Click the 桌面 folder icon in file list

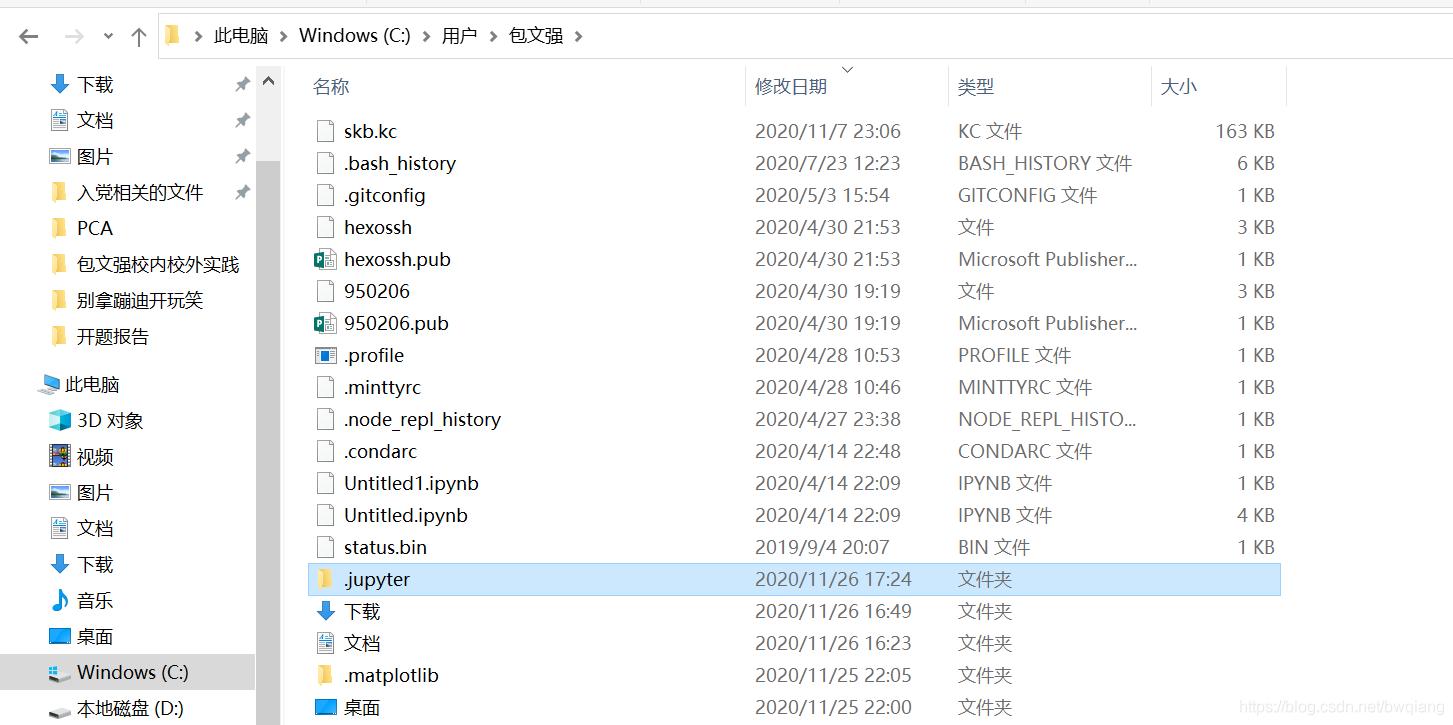tap(325, 707)
